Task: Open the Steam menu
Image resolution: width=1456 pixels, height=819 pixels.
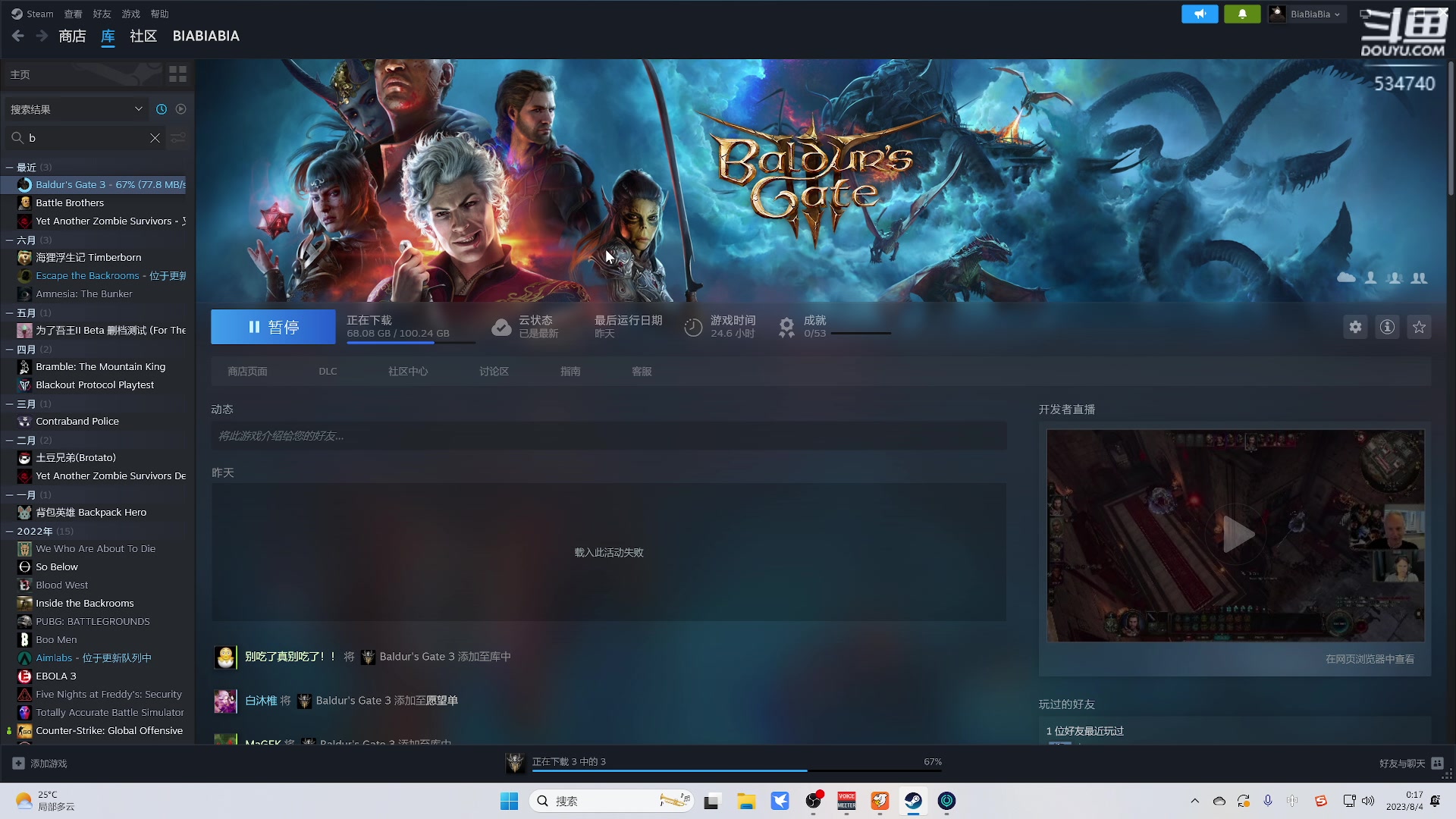Action: tap(32, 14)
